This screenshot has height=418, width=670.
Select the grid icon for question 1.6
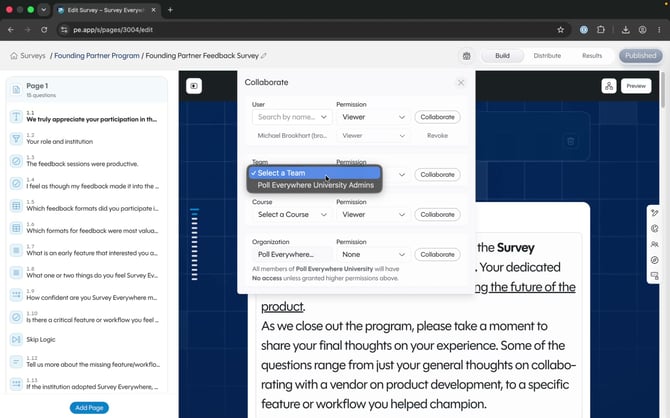coord(16,228)
